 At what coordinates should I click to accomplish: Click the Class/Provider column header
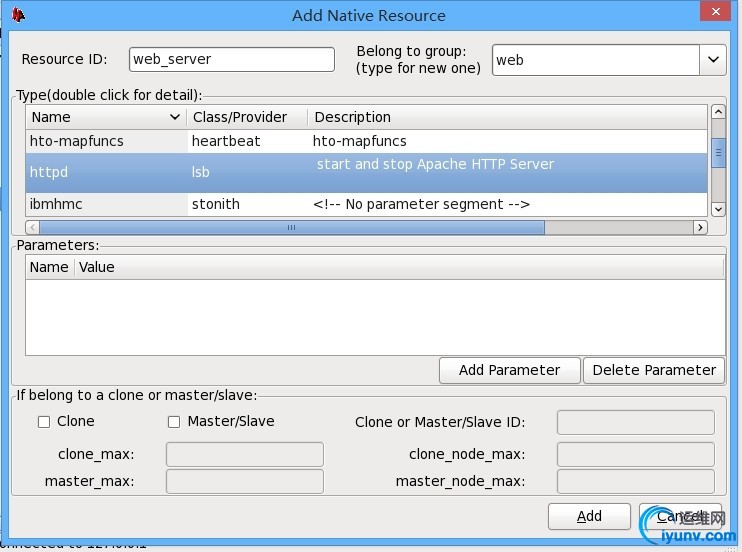(246, 117)
